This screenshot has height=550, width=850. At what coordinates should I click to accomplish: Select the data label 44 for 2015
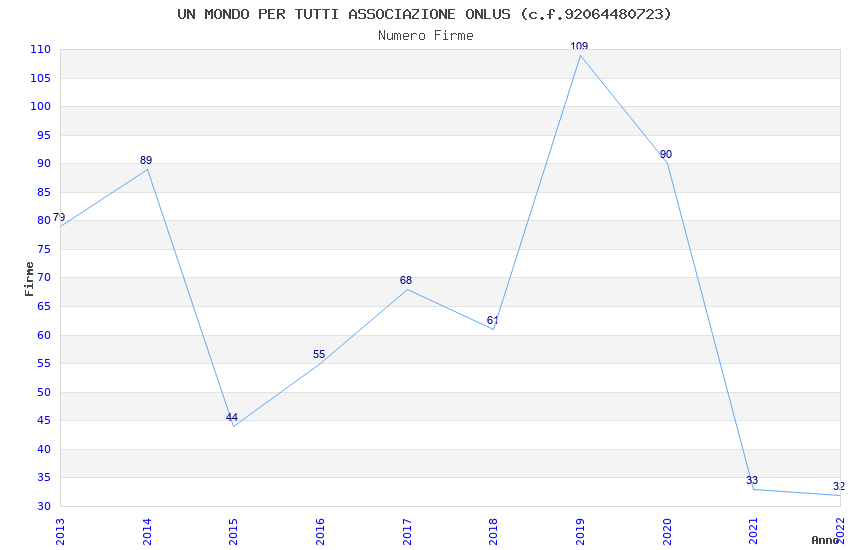tap(231, 417)
